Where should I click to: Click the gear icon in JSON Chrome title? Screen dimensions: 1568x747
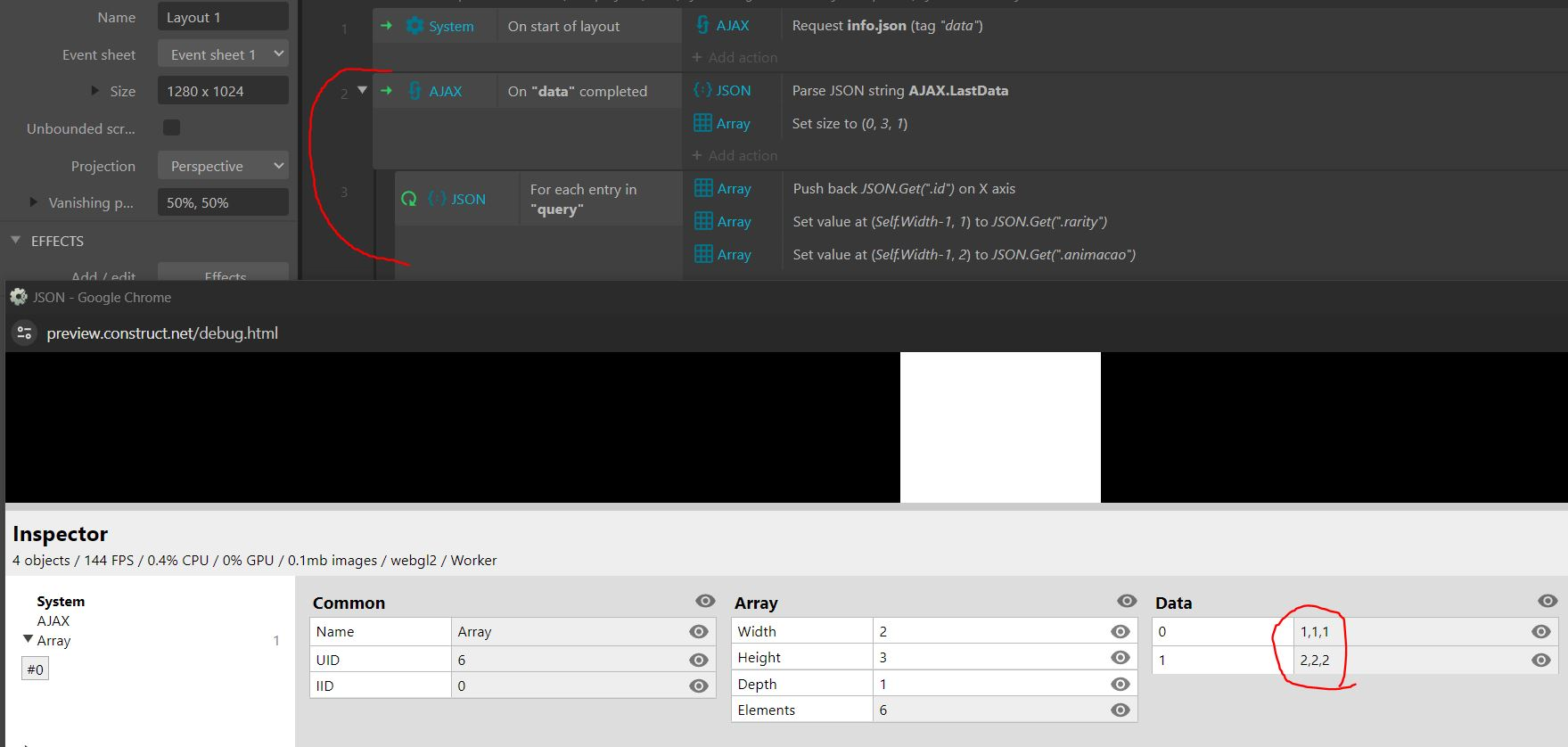click(x=18, y=297)
